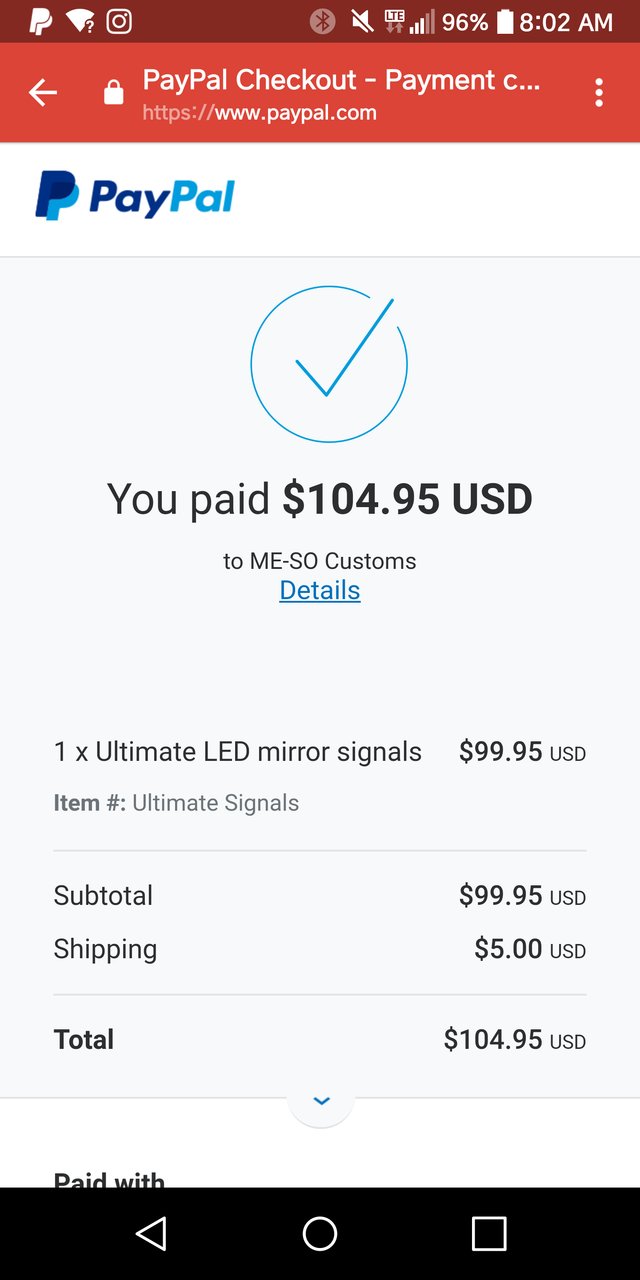Tap the Instagram notification icon
The image size is (640, 1280).
click(x=119, y=21)
